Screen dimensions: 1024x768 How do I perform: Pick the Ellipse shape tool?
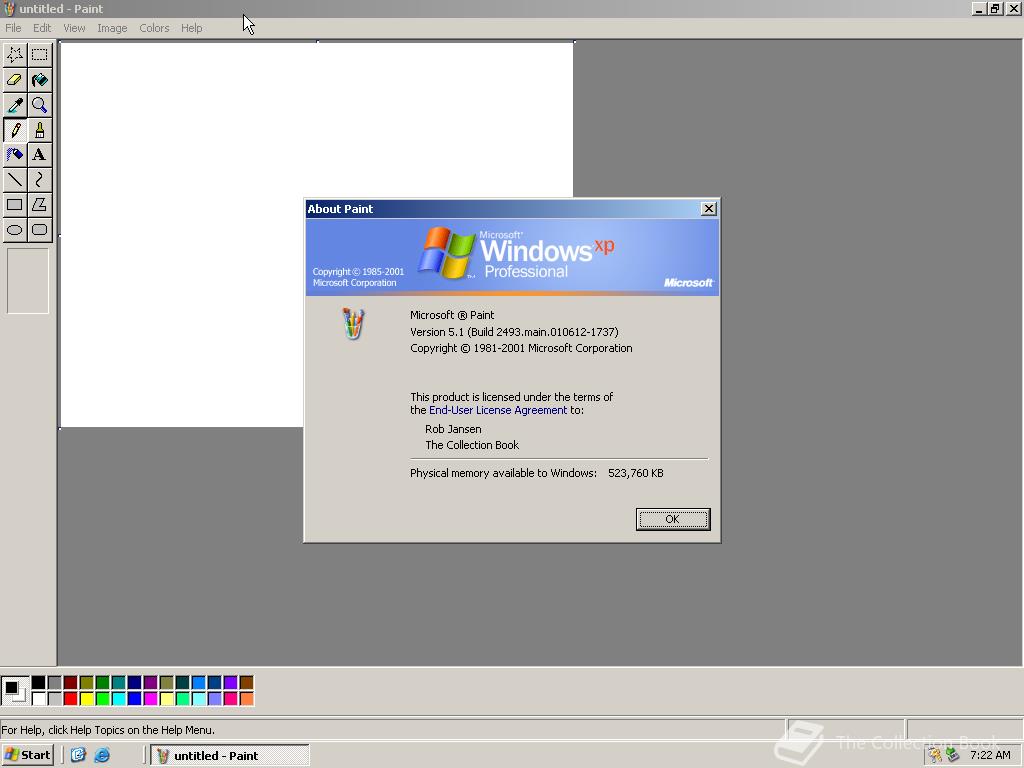(14, 230)
